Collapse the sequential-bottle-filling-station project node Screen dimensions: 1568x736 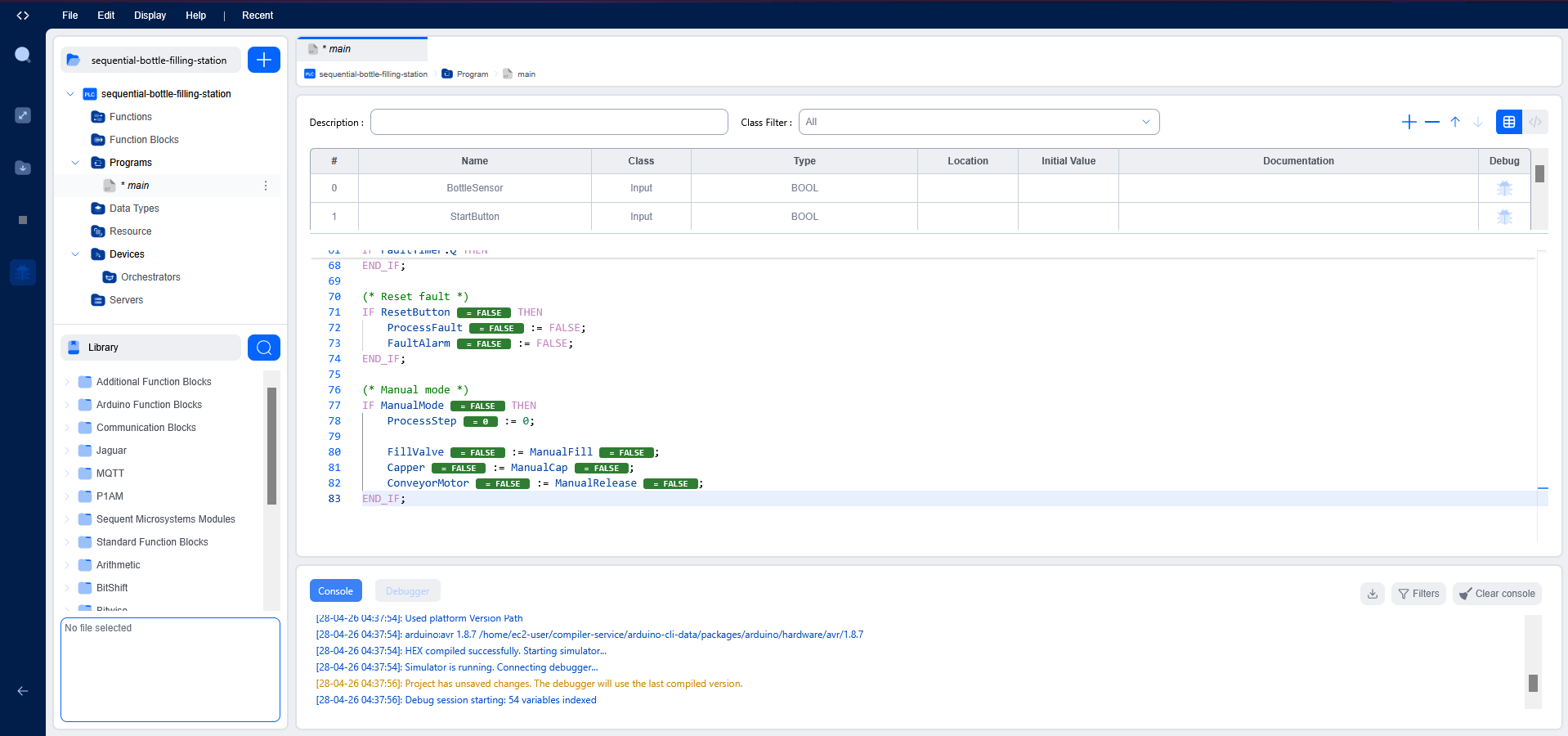point(70,94)
